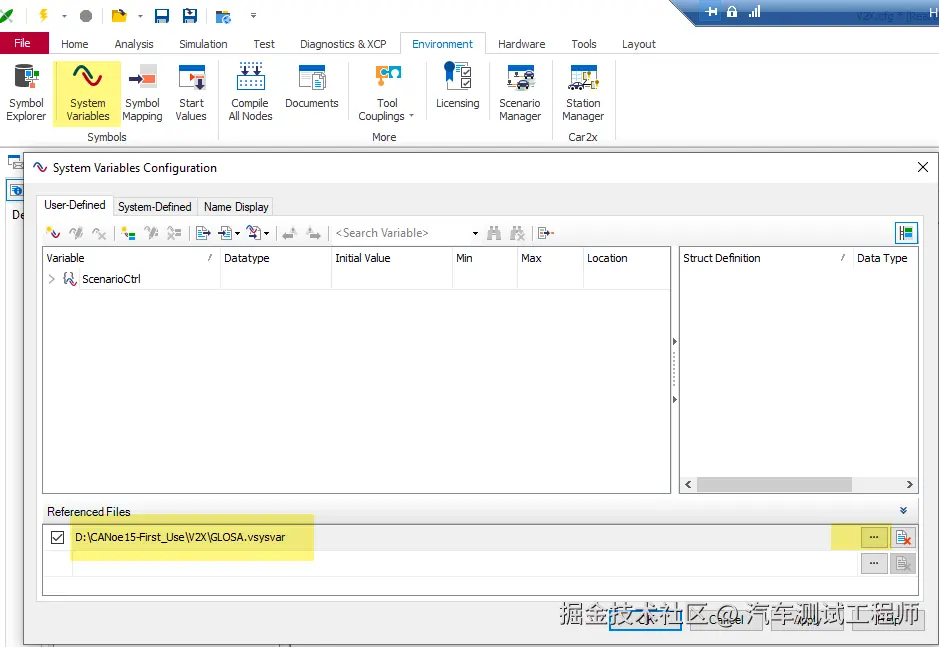Open Tool Couplings menu
Viewport: 939px width, 647px height.
pyautogui.click(x=387, y=93)
